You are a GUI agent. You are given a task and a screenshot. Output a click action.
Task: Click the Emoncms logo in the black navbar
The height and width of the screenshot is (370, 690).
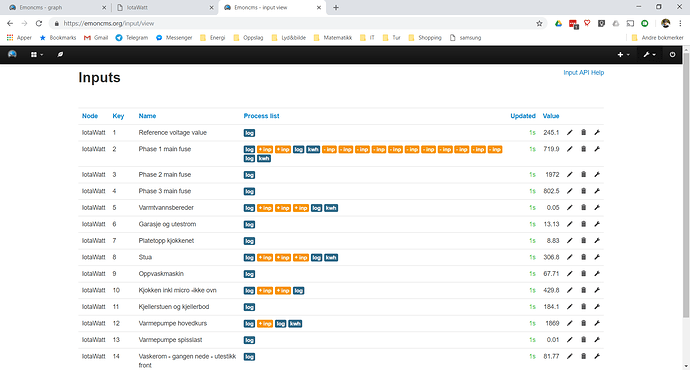pos(12,54)
